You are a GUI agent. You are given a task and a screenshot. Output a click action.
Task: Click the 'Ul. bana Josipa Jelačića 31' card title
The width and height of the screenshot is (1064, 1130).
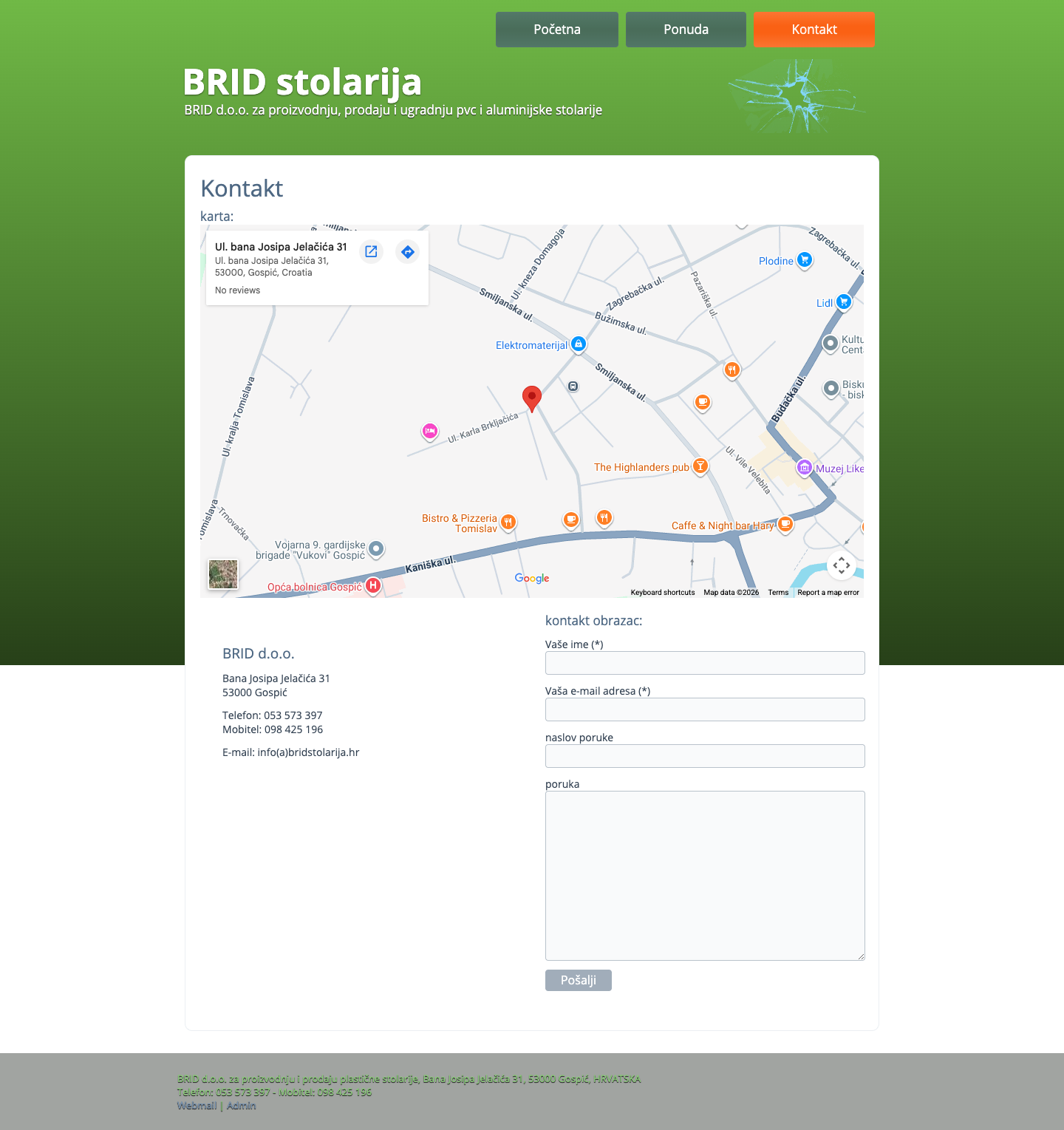click(x=281, y=247)
